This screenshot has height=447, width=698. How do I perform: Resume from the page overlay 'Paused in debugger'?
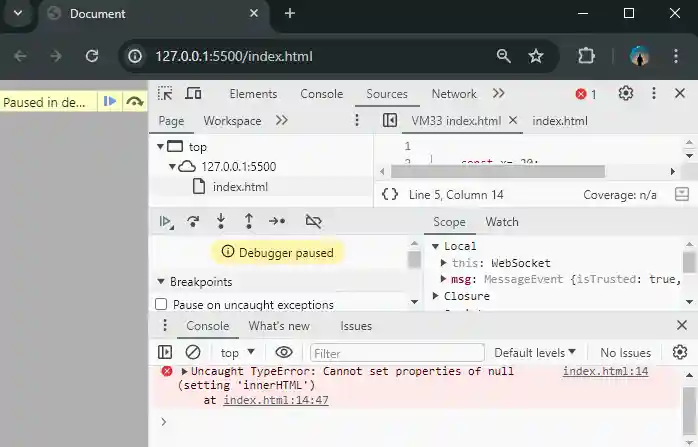pyautogui.click(x=110, y=102)
